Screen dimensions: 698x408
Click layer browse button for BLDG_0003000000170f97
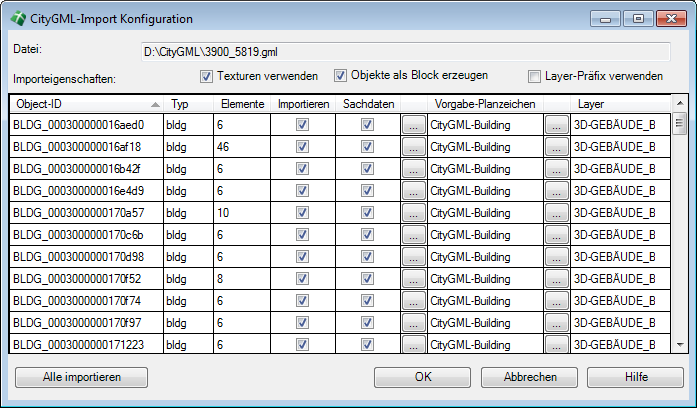[557, 323]
